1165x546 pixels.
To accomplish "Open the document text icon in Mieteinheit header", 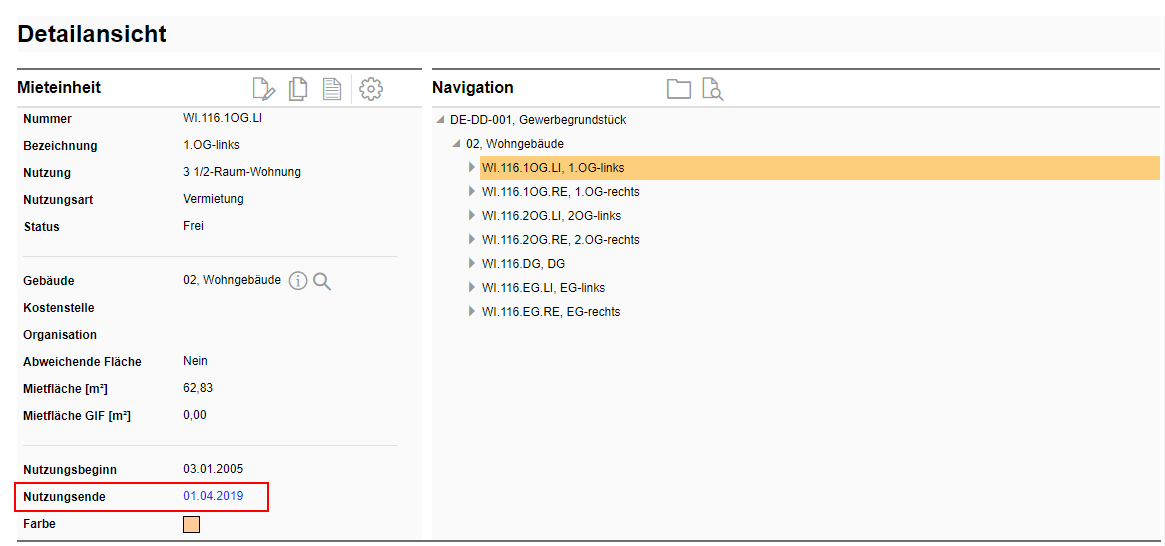I will click(x=331, y=89).
